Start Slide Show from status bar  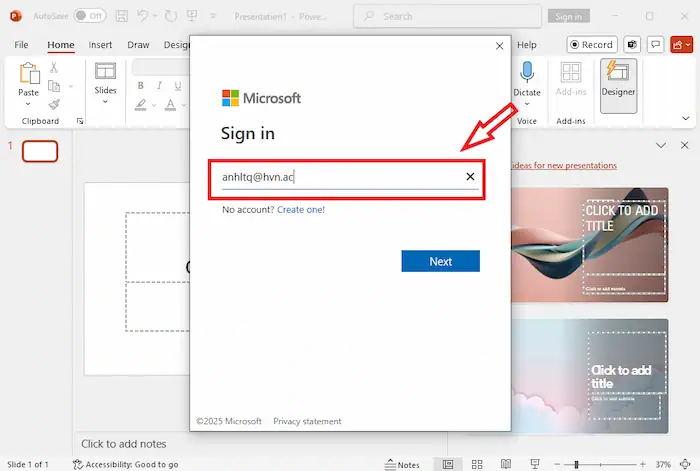tap(534, 464)
